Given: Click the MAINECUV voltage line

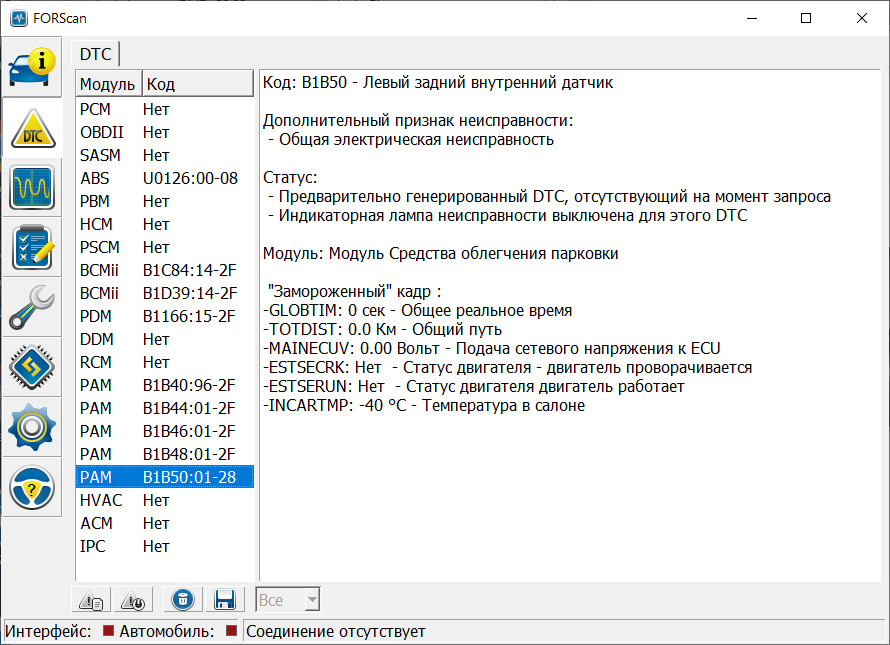Looking at the screenshot, I should click(x=492, y=349).
